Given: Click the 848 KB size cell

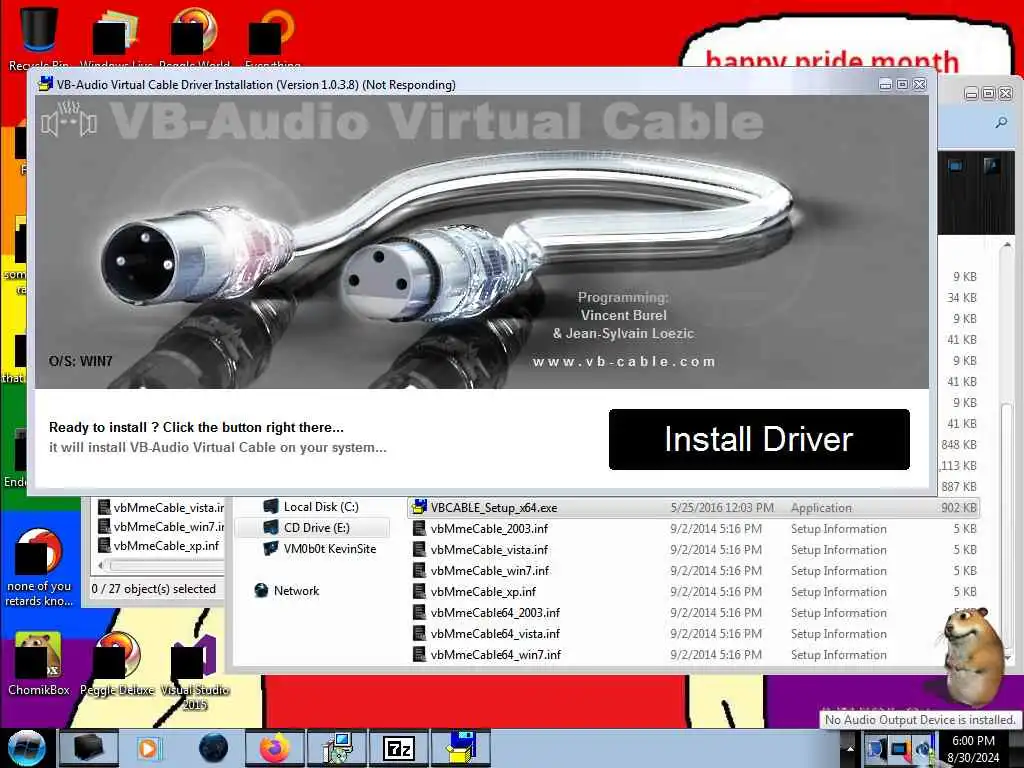Looking at the screenshot, I should [959, 444].
